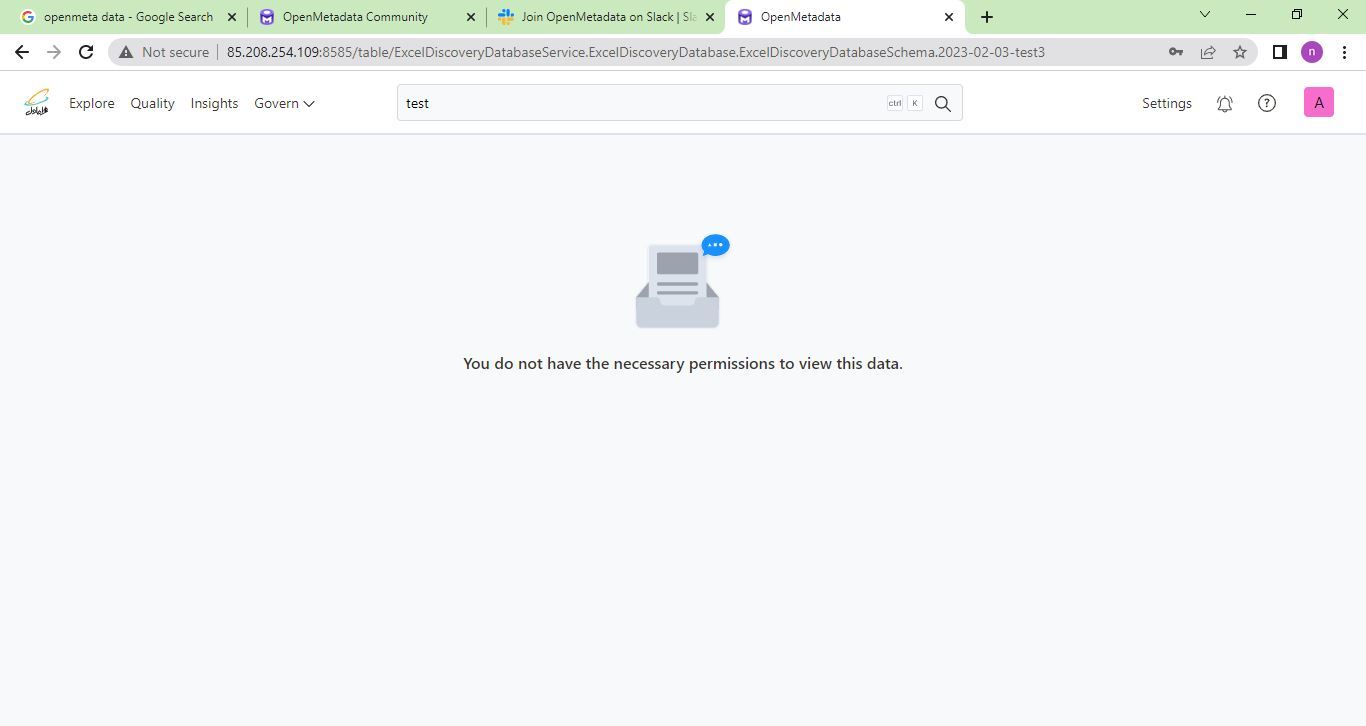Open Settings in the top navbar
The image size is (1366, 726).
(x=1167, y=103)
